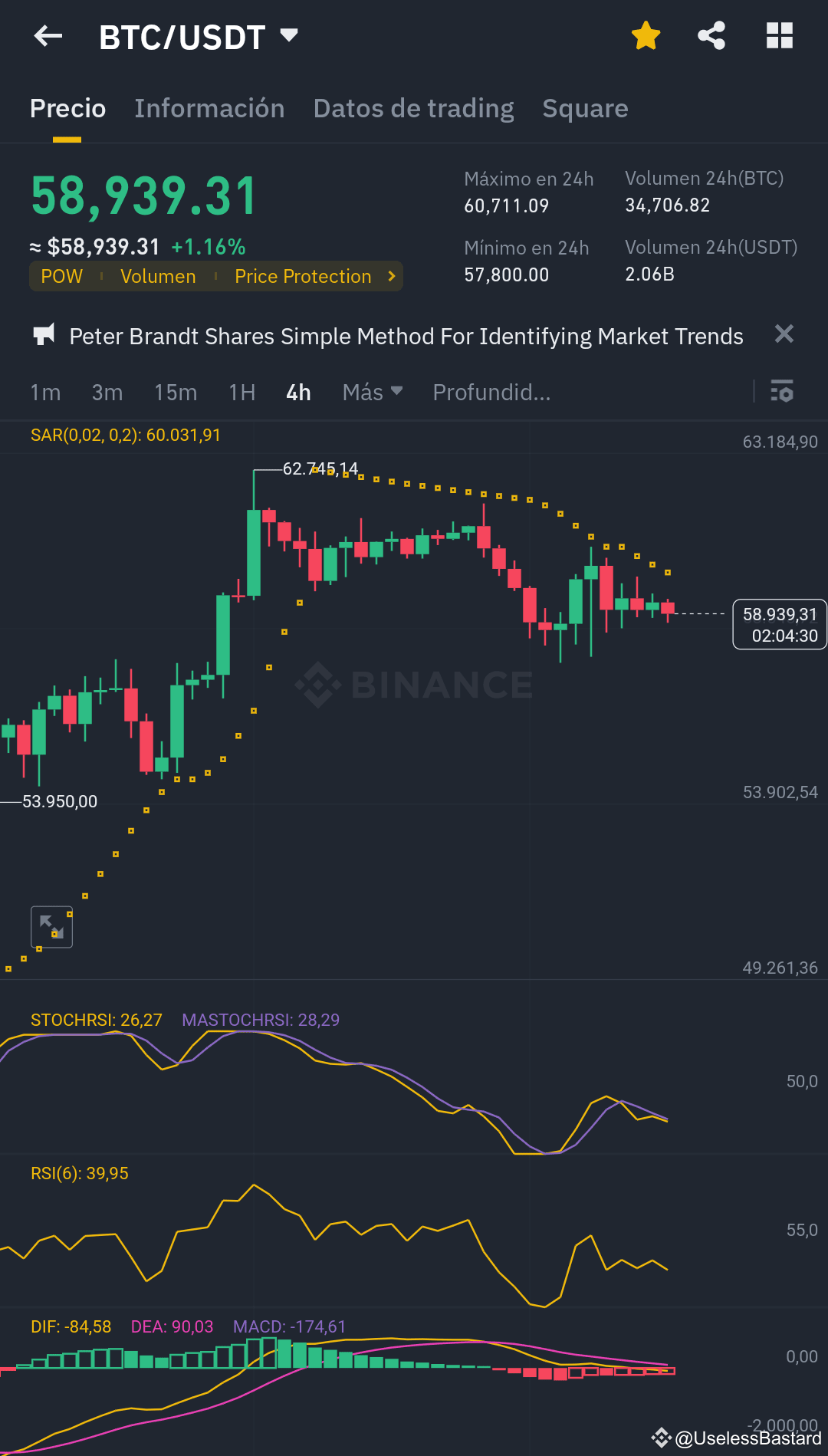Switch to the Precio tab
This screenshot has width=828, height=1456.
pyautogui.click(x=67, y=108)
